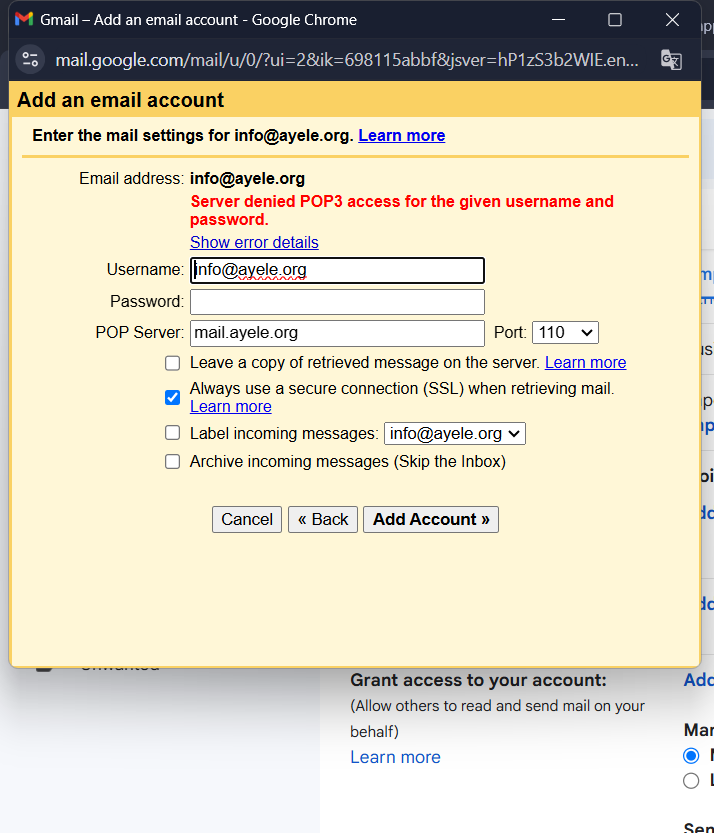Click Show error details link
The height and width of the screenshot is (833, 714).
coord(254,242)
